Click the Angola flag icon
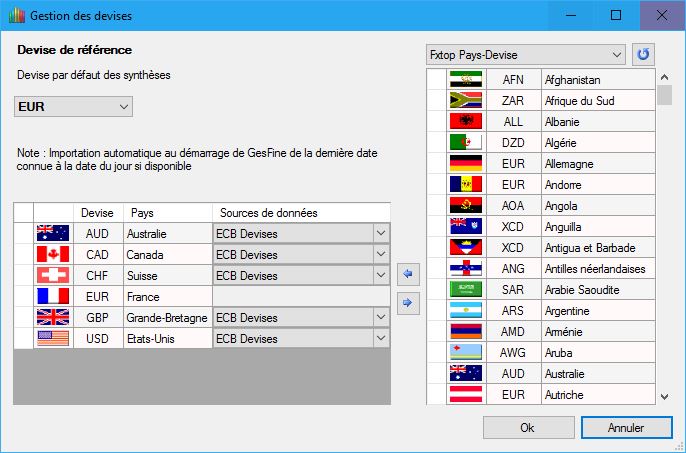This screenshot has height=453, width=686. click(466, 205)
